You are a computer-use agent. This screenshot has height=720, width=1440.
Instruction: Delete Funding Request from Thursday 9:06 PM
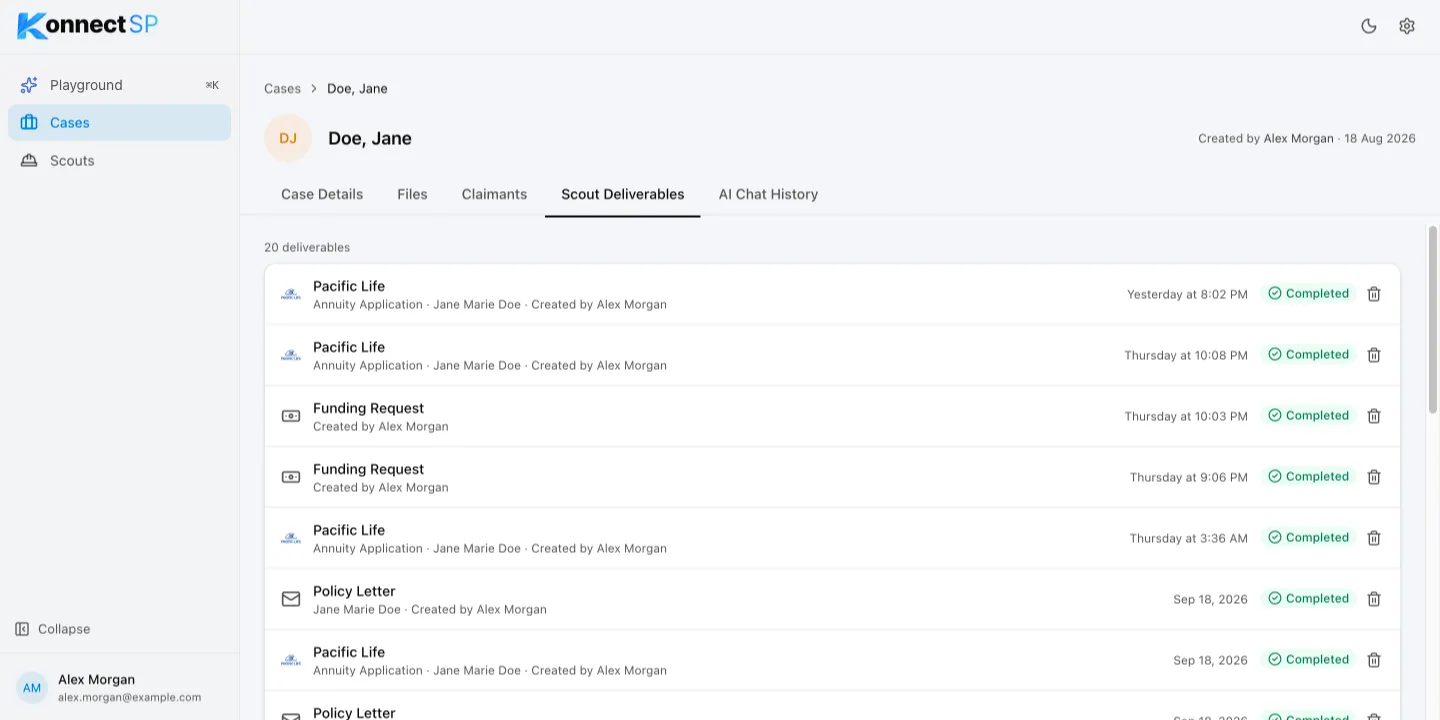pyautogui.click(x=1374, y=477)
